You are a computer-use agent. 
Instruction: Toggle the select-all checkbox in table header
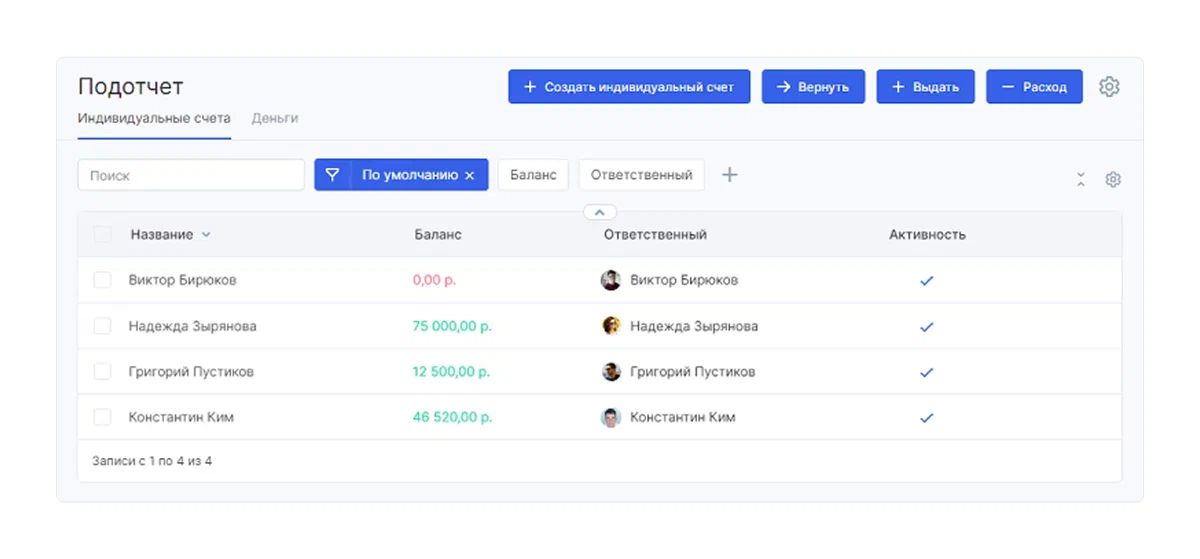pyautogui.click(x=102, y=235)
